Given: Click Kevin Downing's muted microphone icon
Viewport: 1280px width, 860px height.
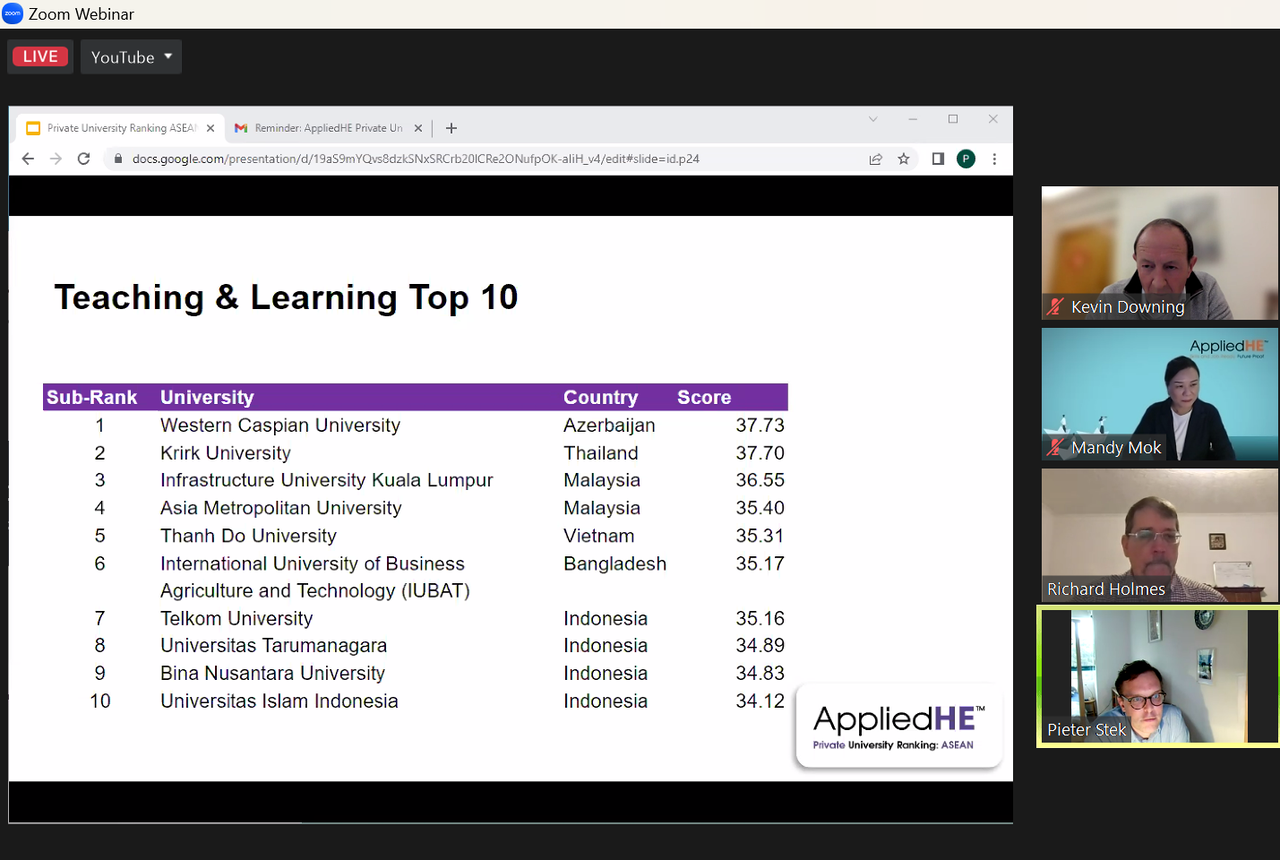Looking at the screenshot, I should (1054, 307).
